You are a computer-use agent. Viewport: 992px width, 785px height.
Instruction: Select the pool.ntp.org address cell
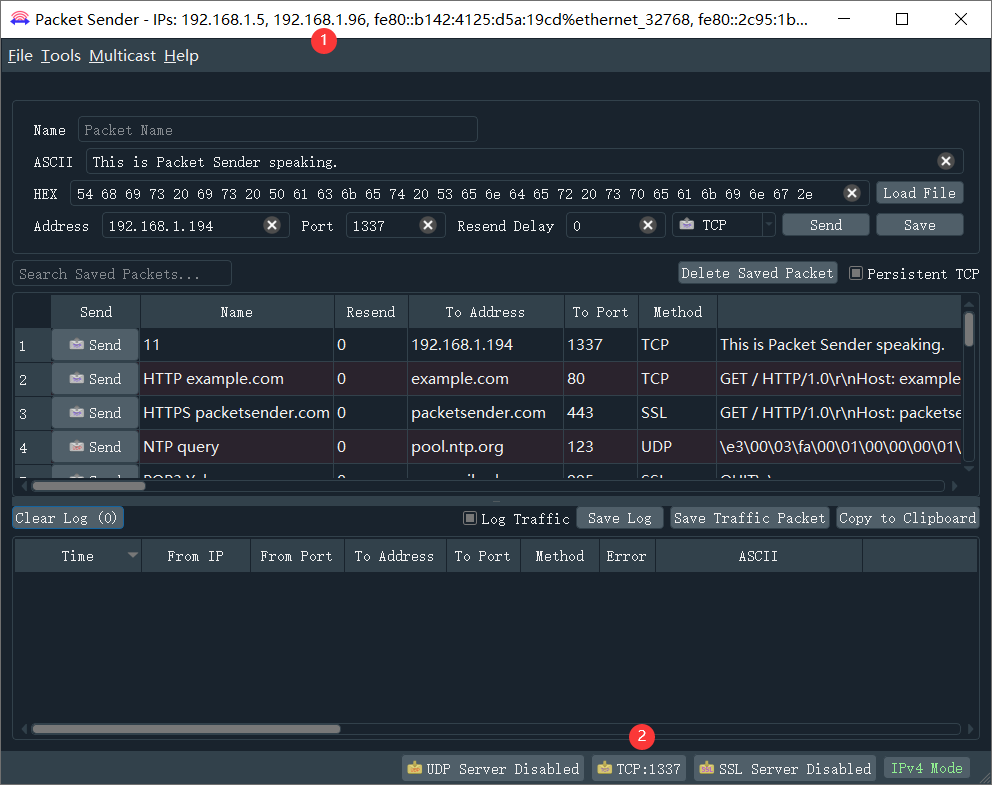tap(485, 447)
